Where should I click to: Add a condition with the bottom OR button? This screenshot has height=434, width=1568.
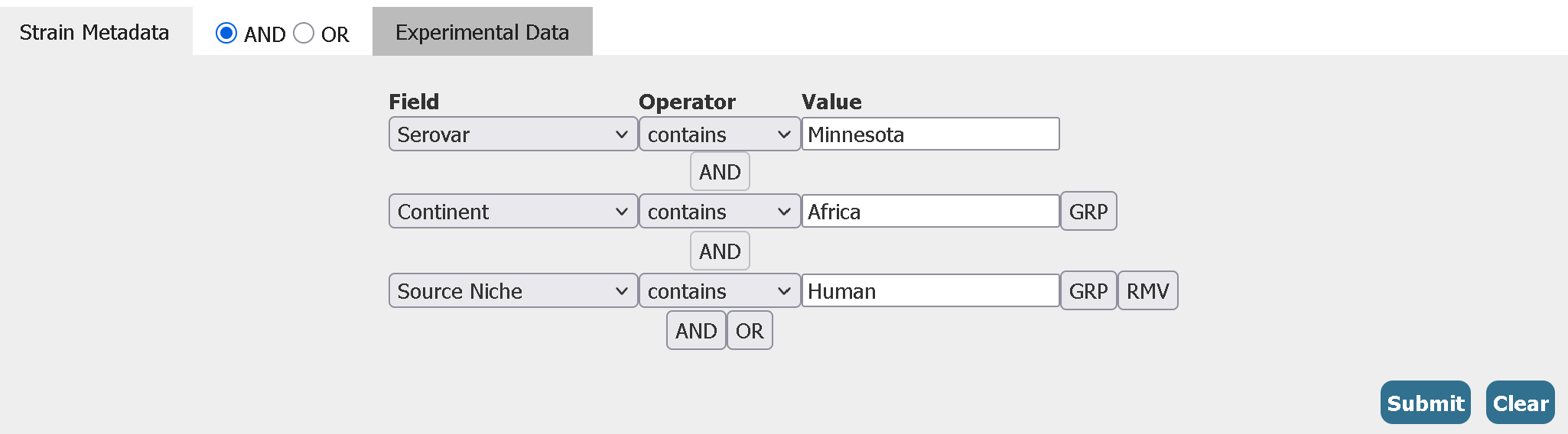(x=750, y=331)
